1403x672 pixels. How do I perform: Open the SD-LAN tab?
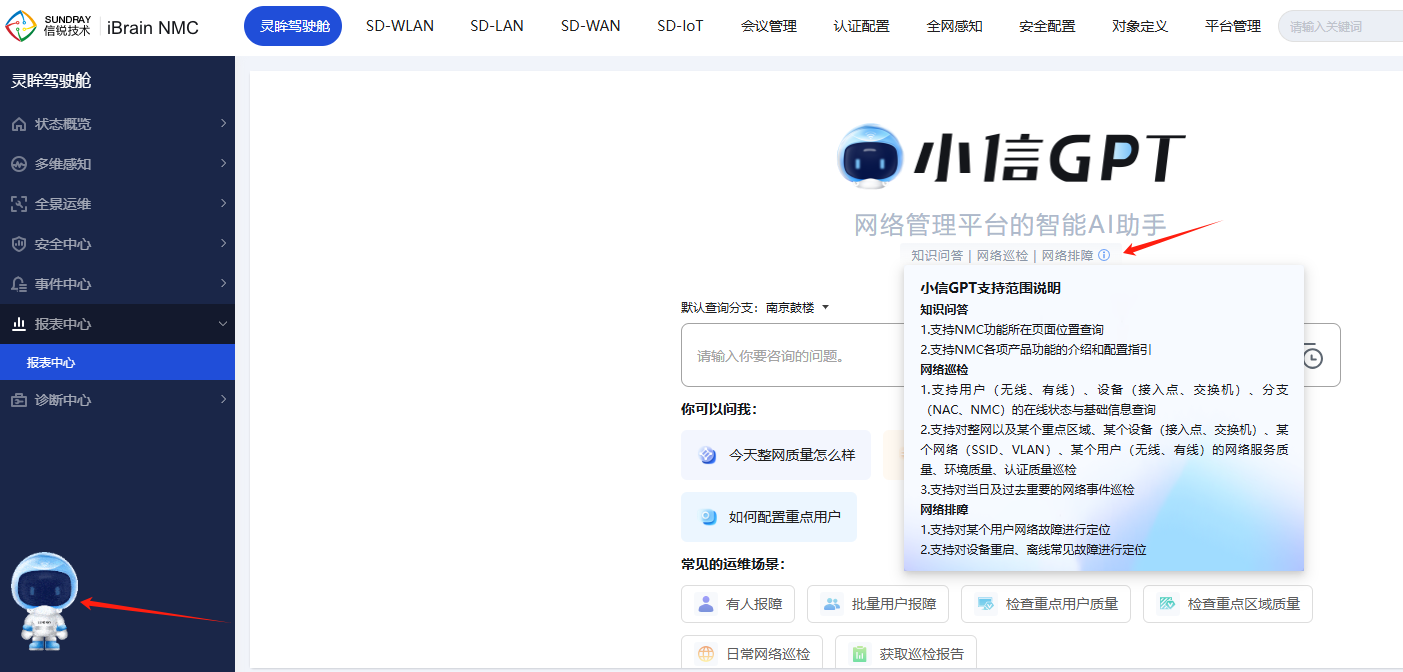pos(497,26)
